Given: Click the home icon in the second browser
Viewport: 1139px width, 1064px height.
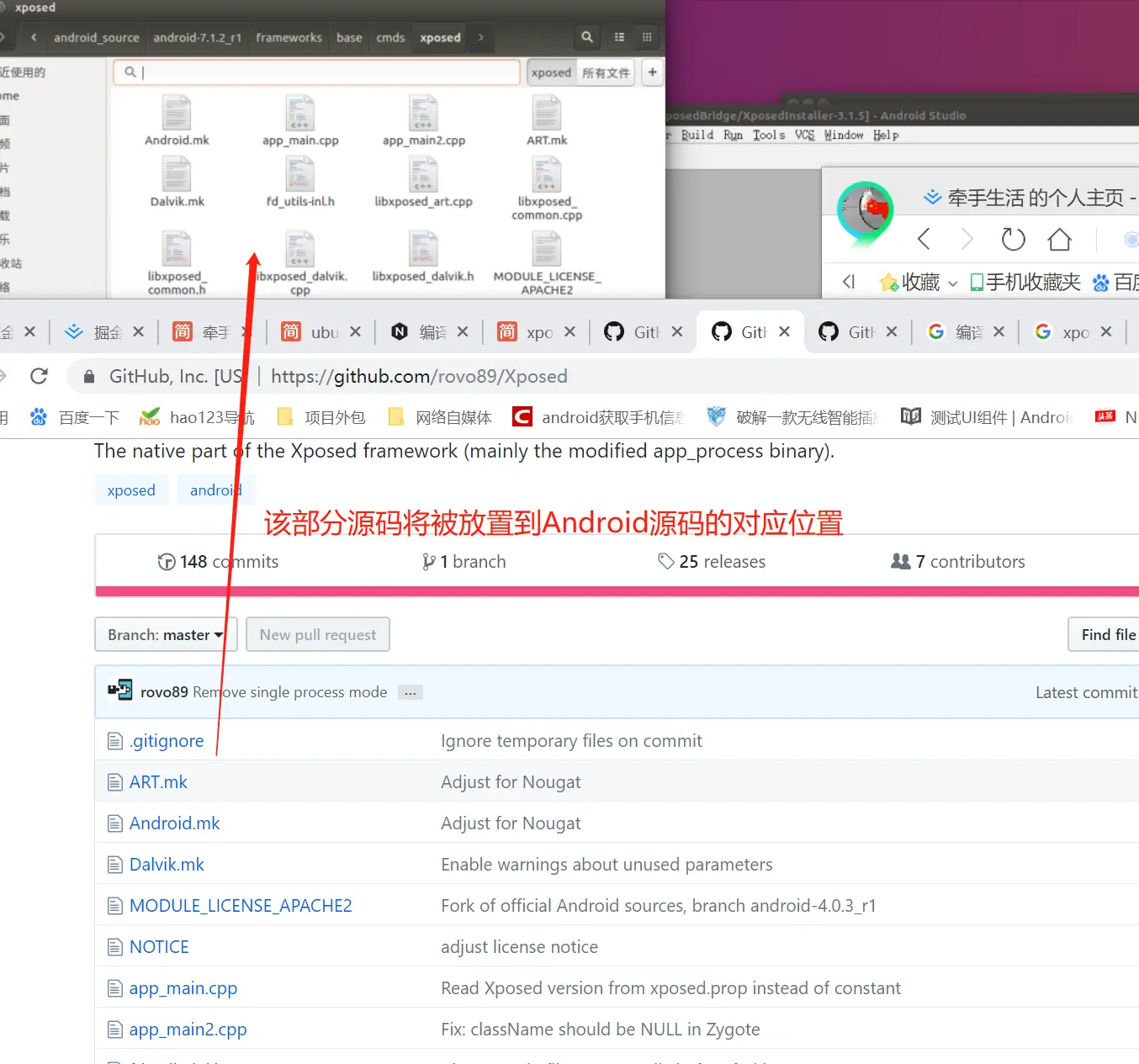Looking at the screenshot, I should coord(1059,239).
